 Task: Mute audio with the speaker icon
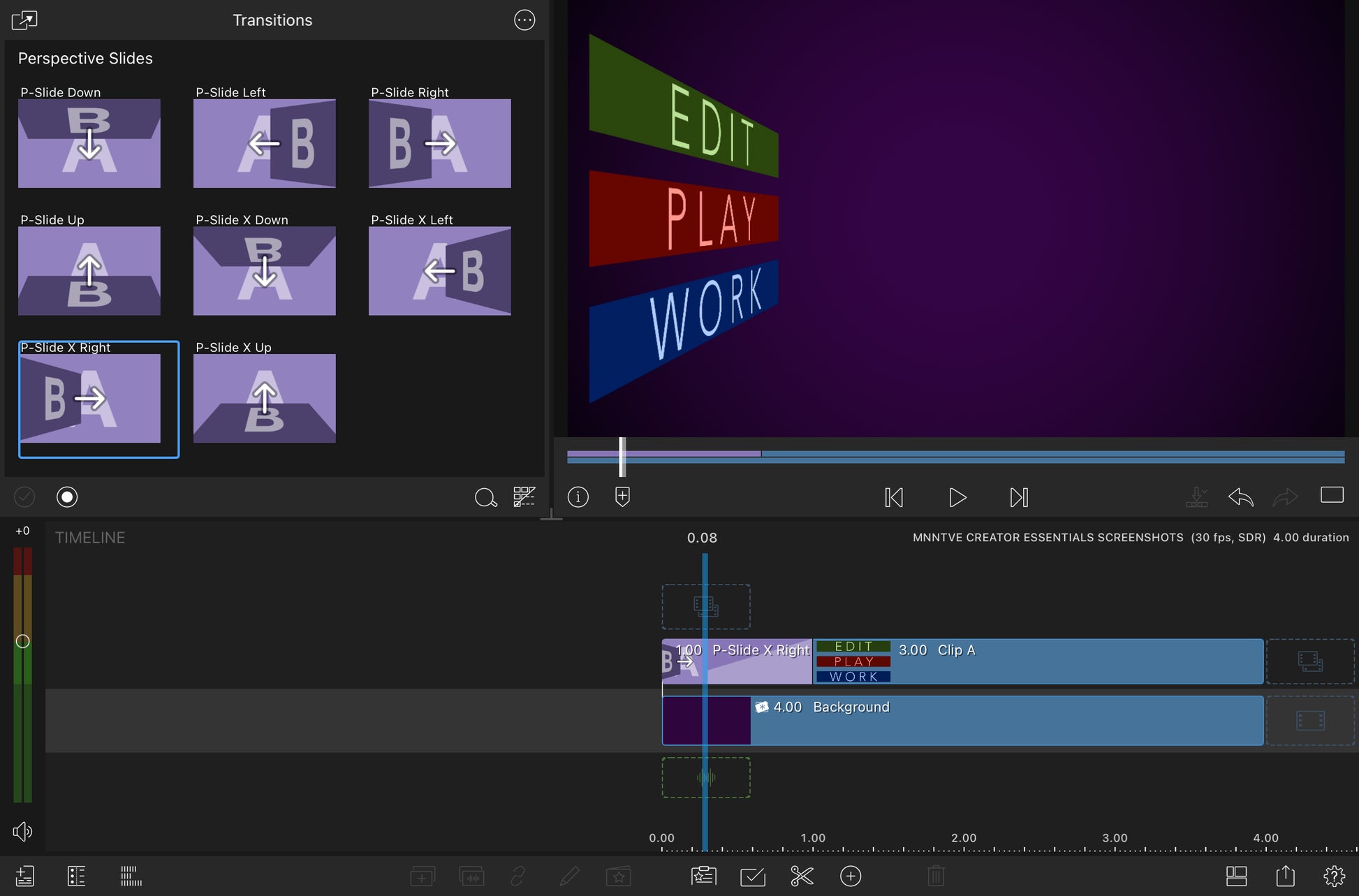click(x=22, y=831)
